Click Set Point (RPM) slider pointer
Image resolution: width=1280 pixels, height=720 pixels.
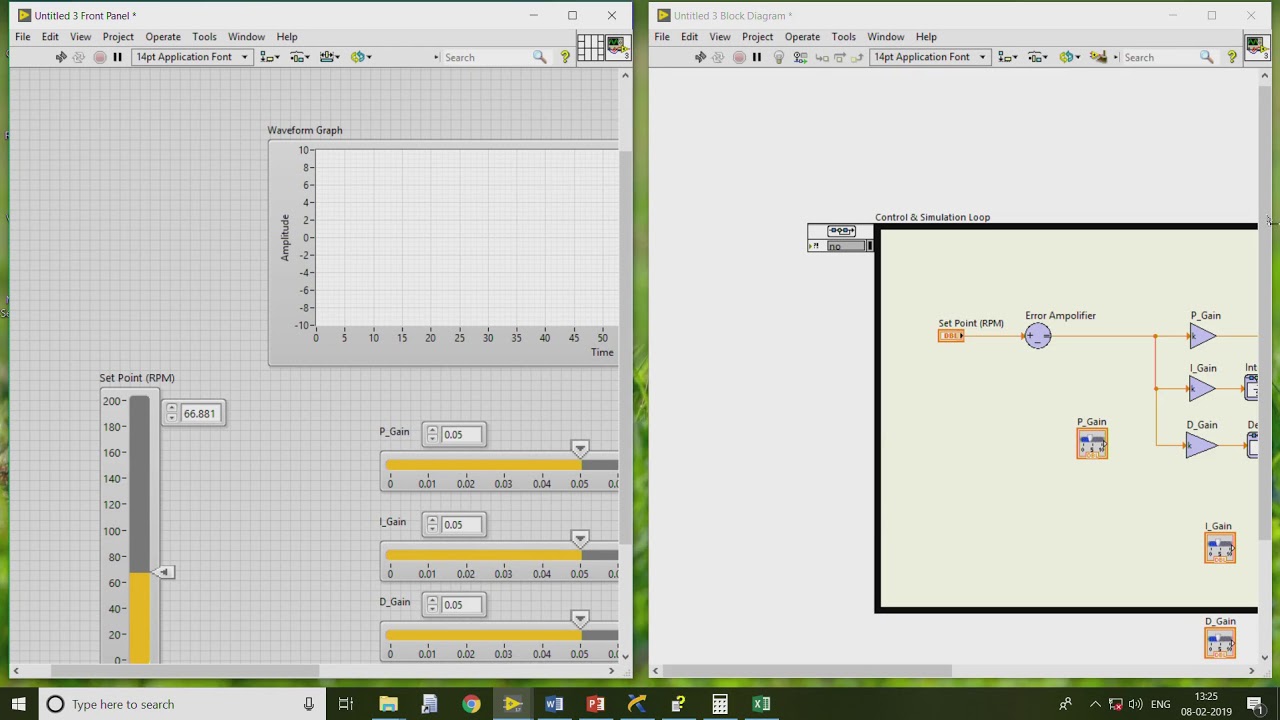(164, 572)
